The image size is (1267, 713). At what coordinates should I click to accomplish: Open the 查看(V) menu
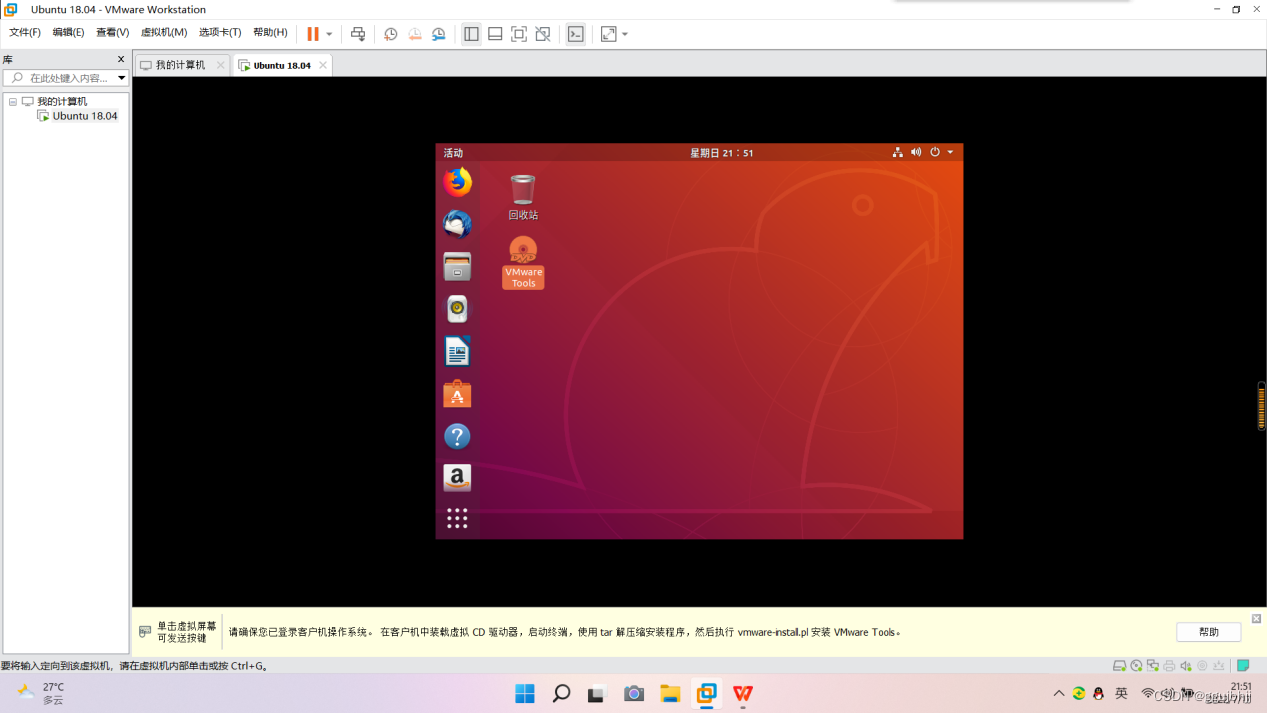click(x=112, y=33)
